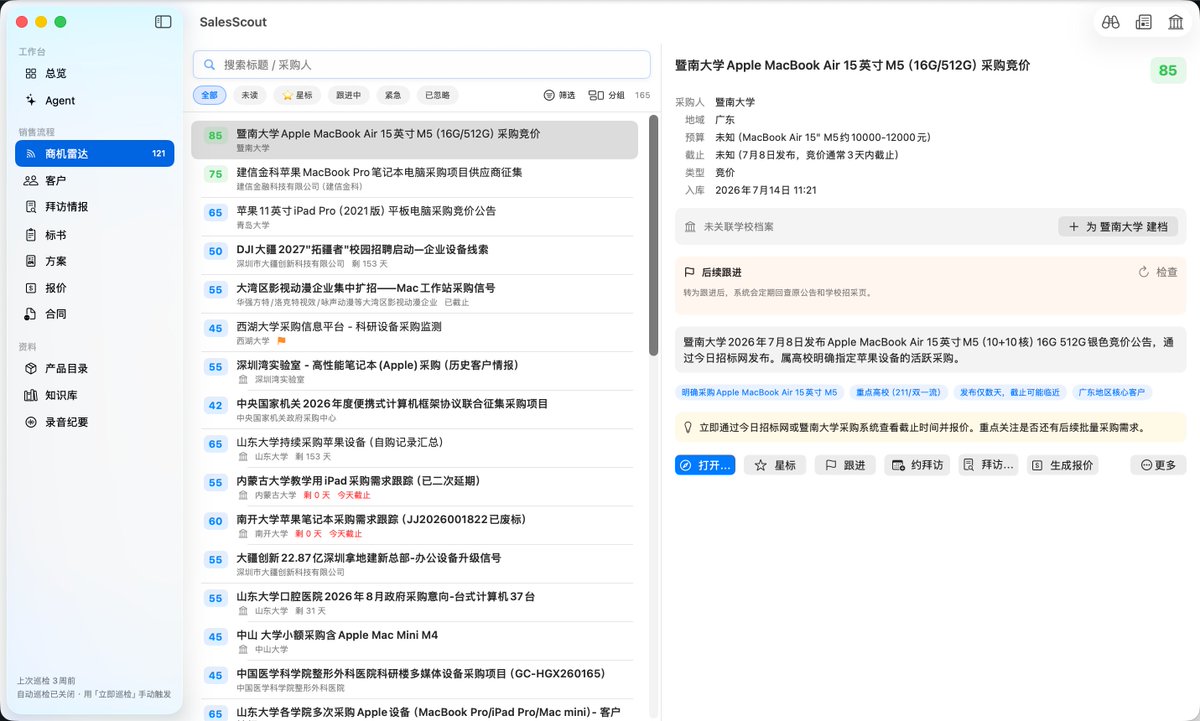Click the 约拜访 calendar button
Viewport: 1200px width, 721px height.
point(917,465)
